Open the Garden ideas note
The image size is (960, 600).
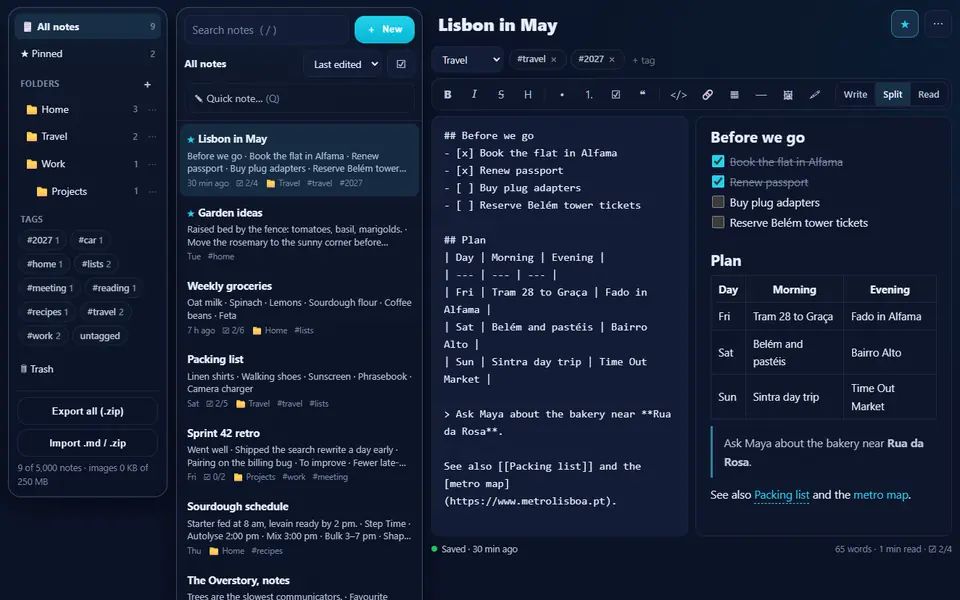[x=299, y=234]
